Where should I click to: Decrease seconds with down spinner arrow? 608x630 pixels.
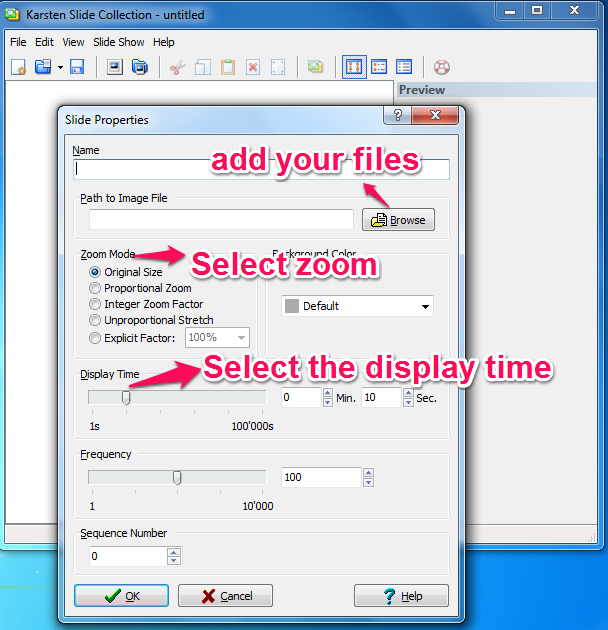coord(408,402)
